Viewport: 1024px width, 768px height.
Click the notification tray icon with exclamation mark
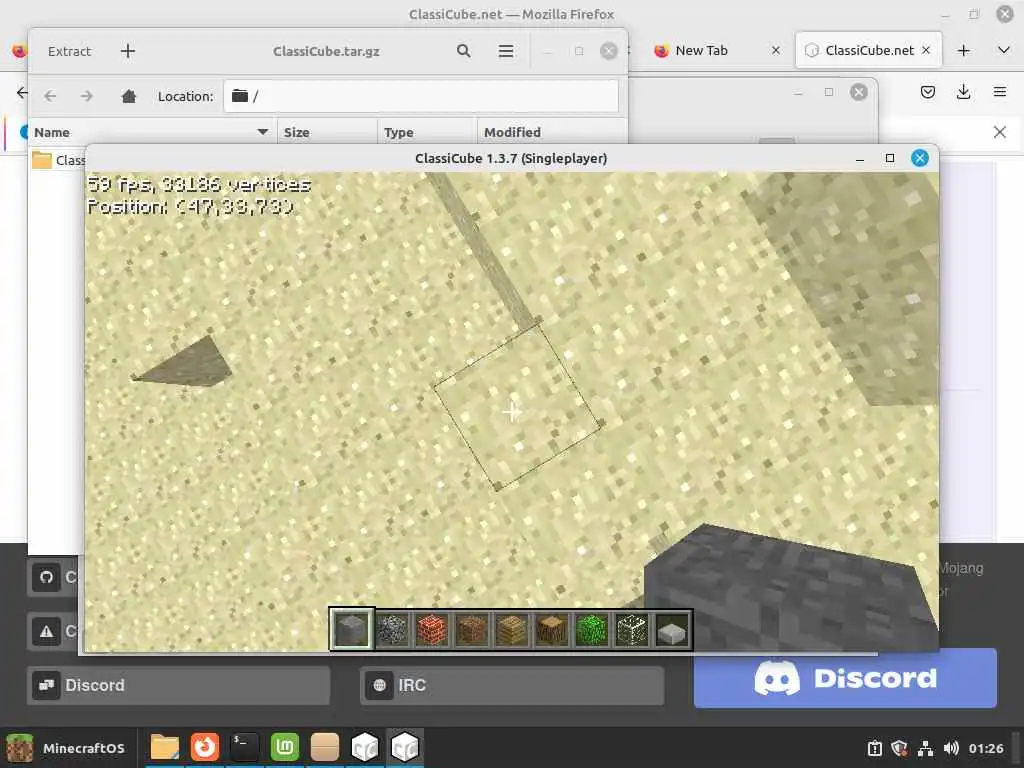[874, 748]
